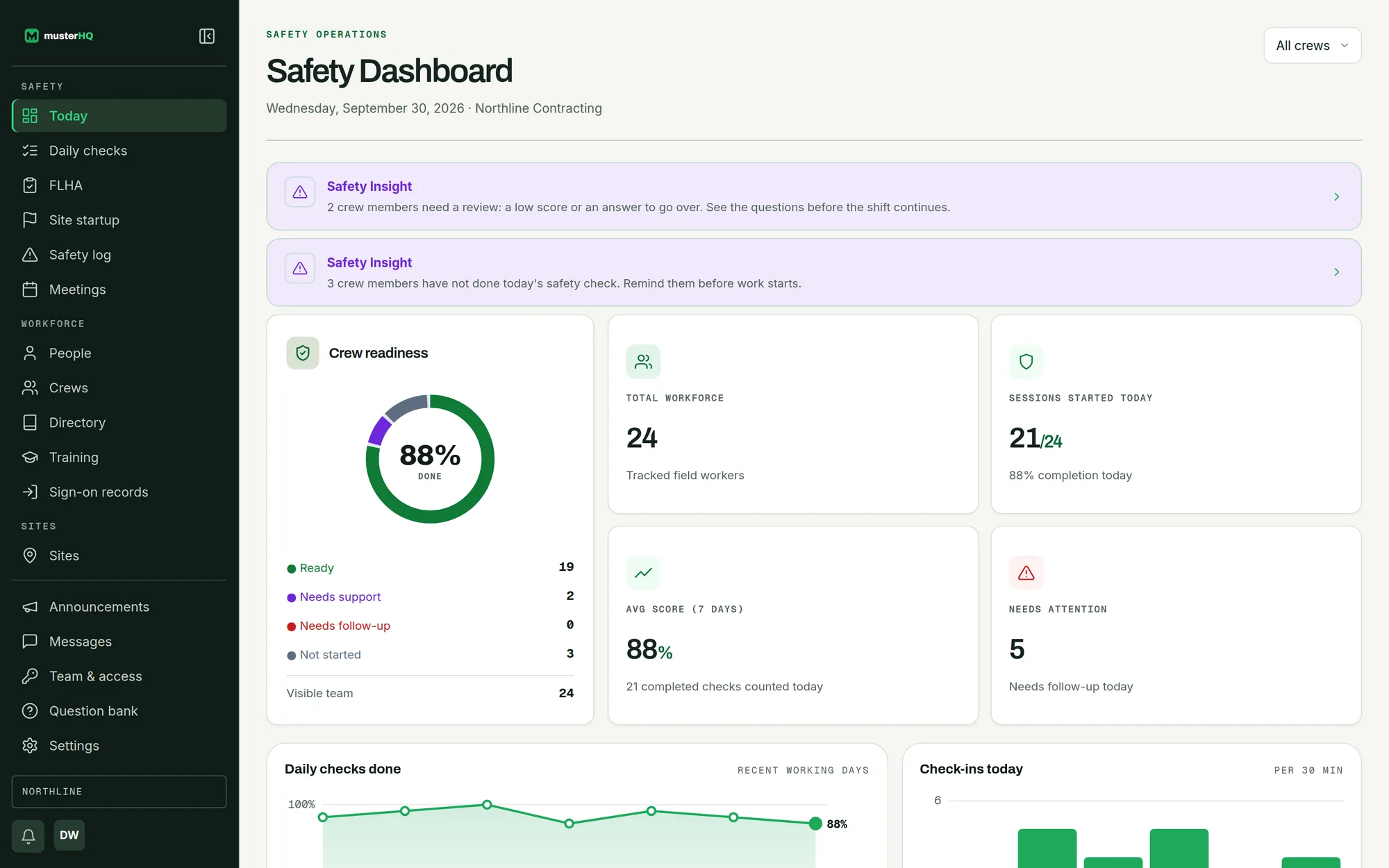1389x868 pixels.
Task: Click the Team & access key icon
Action: coord(30,676)
